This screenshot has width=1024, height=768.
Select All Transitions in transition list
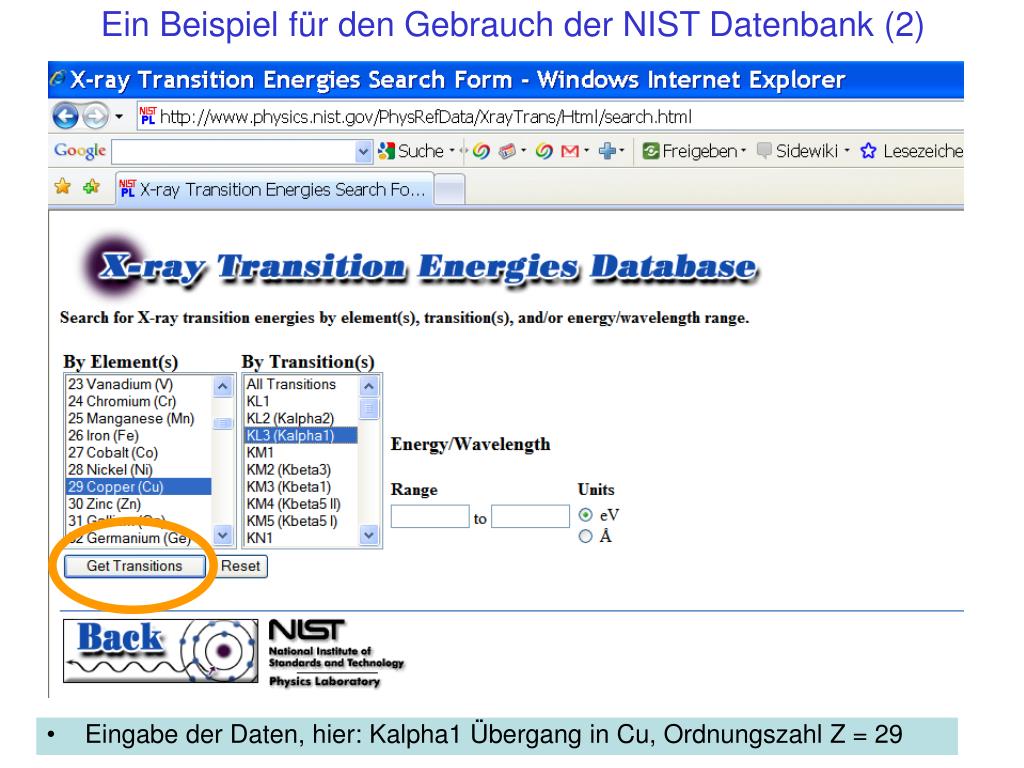301,384
